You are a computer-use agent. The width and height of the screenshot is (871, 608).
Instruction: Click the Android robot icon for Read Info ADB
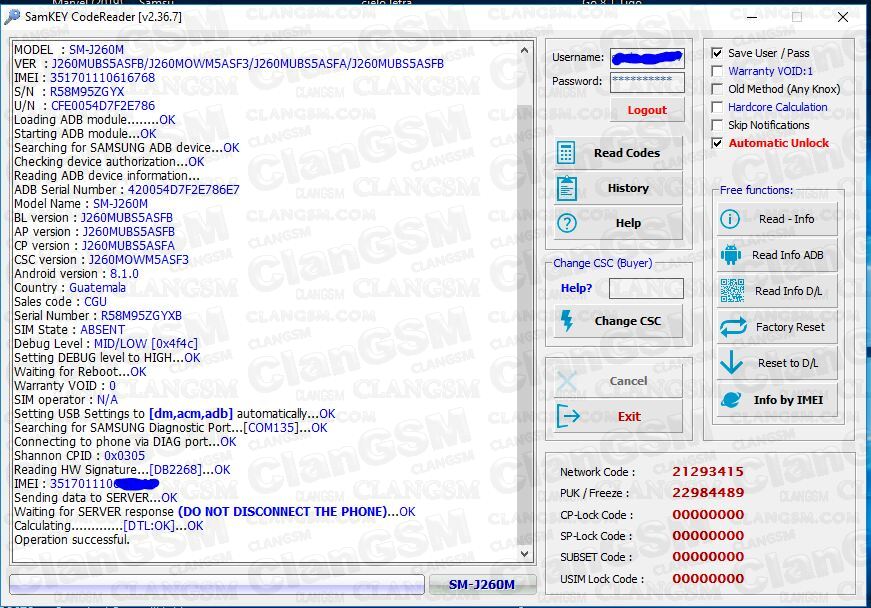[730, 255]
